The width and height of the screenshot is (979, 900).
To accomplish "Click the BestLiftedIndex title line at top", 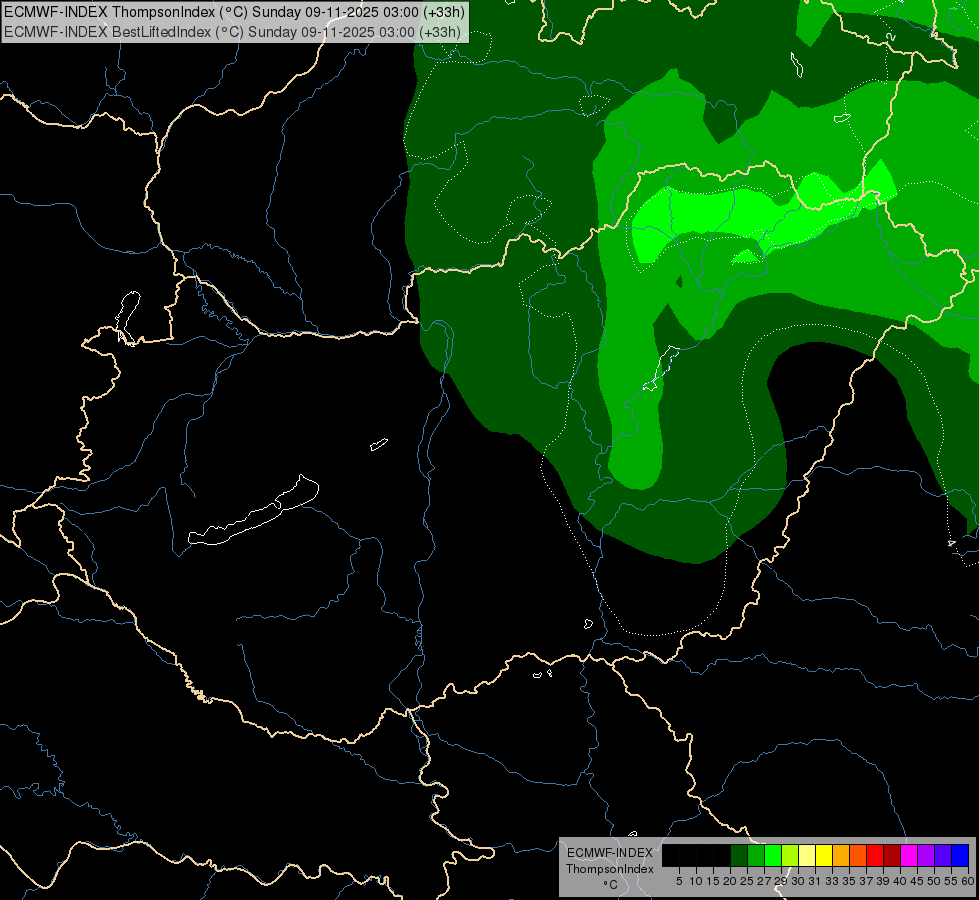I will (232, 32).
